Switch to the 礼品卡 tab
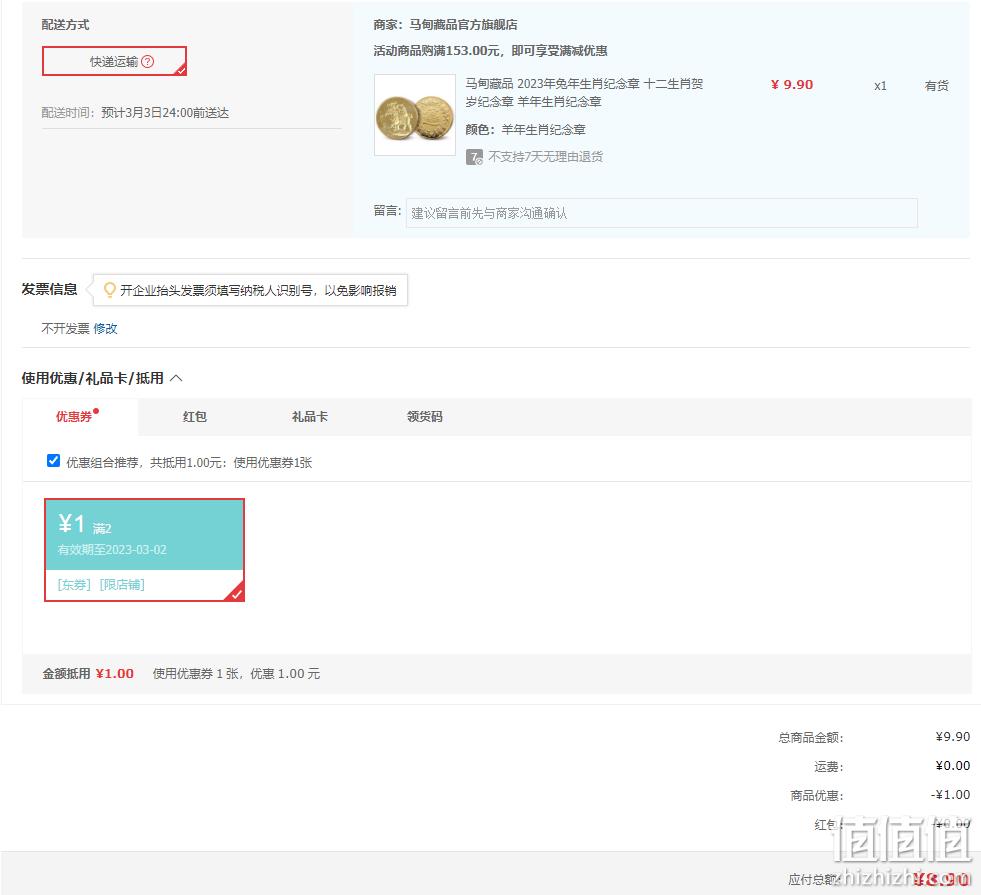981x895 pixels. point(310,417)
